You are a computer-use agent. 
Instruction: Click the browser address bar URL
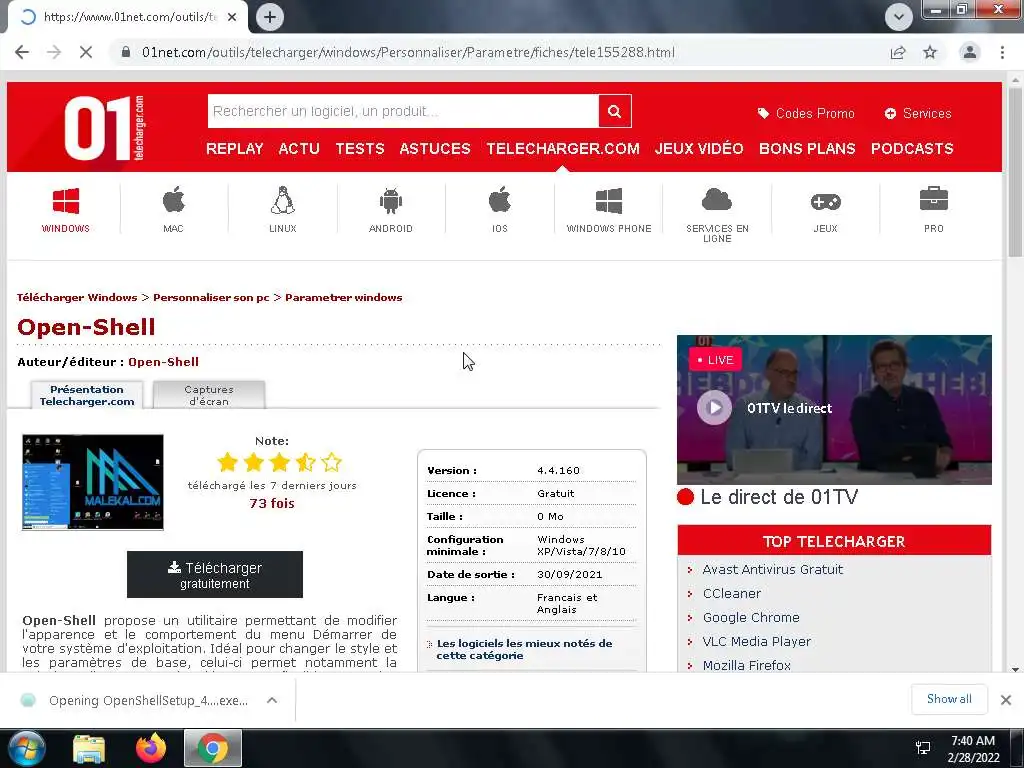[x=408, y=52]
